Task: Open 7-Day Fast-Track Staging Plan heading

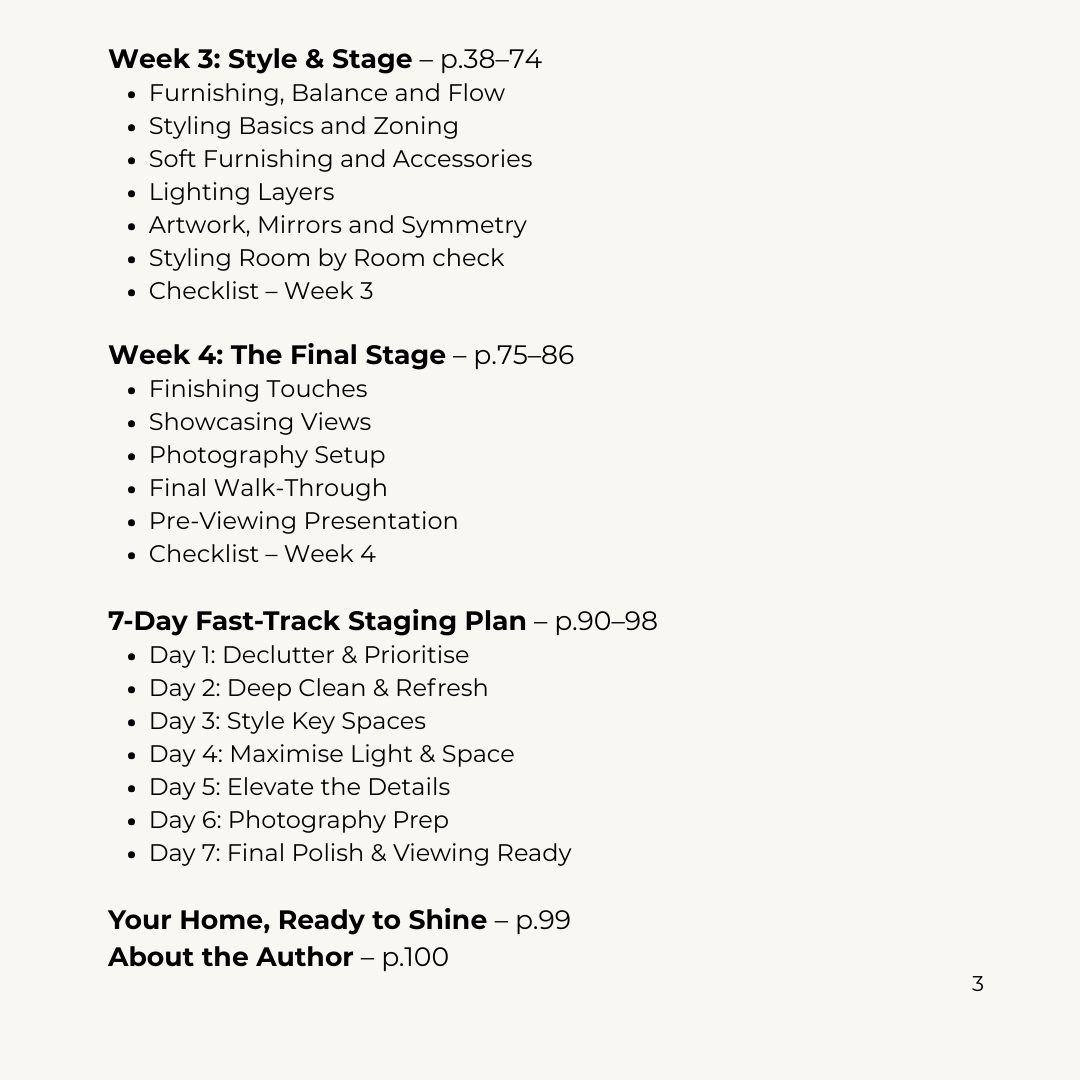Action: 317,621
